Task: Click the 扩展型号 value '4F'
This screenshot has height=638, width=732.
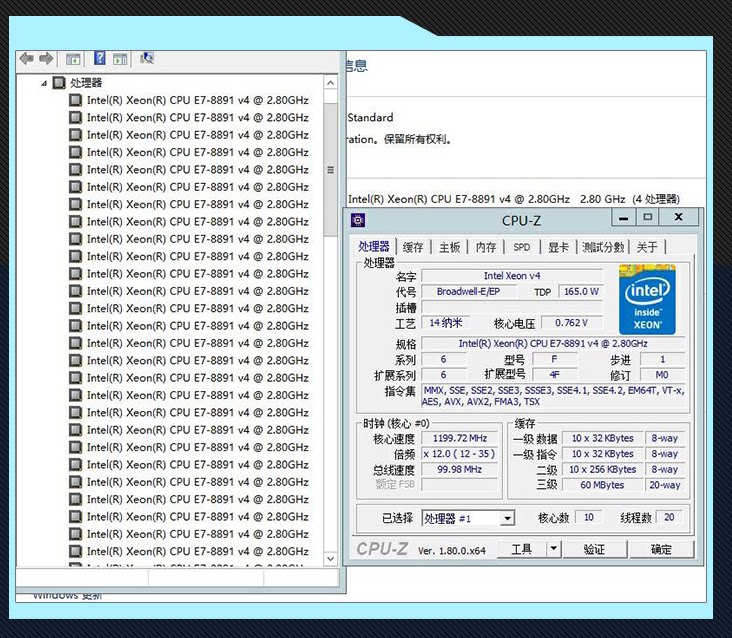Action: pos(554,374)
